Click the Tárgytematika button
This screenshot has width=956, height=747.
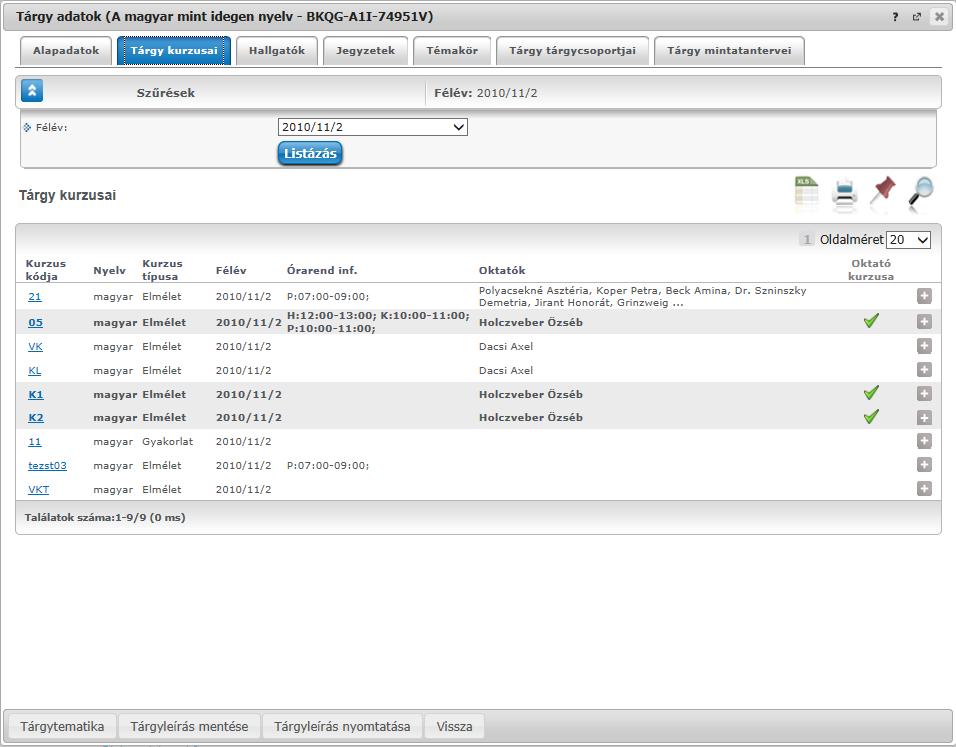(62, 726)
